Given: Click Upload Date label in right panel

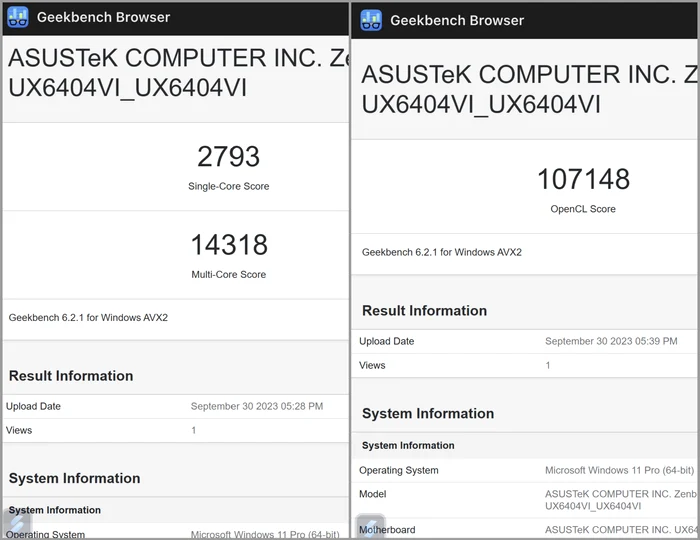Looking at the screenshot, I should [x=387, y=341].
